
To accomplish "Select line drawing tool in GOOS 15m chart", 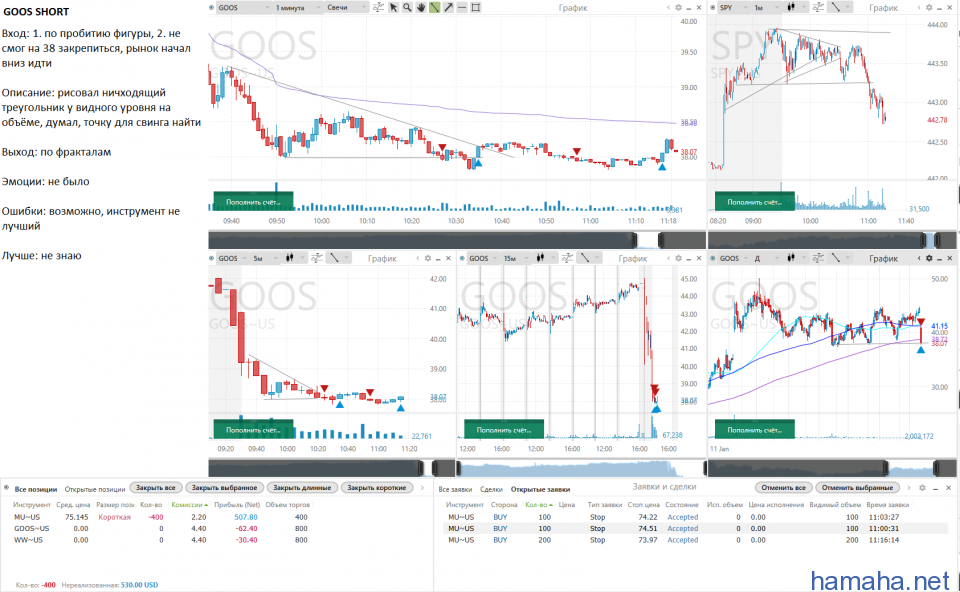I will (x=585, y=258).
